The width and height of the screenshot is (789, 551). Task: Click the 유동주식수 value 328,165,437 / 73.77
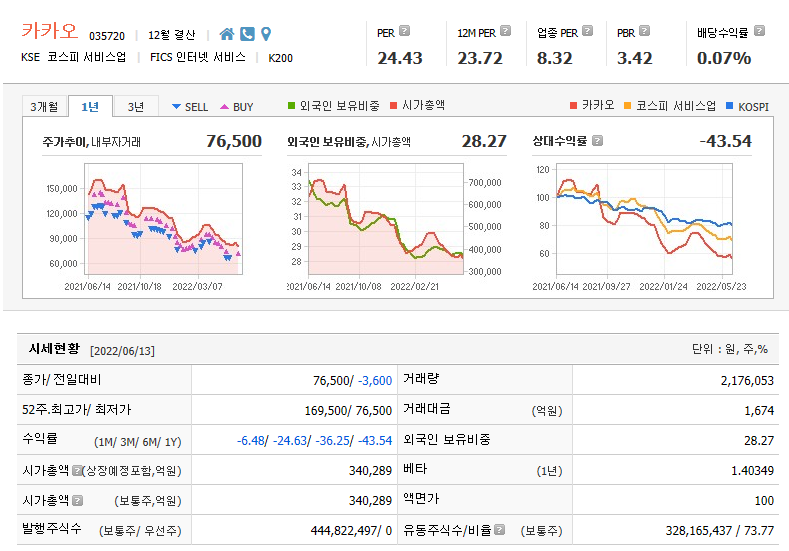(720, 531)
